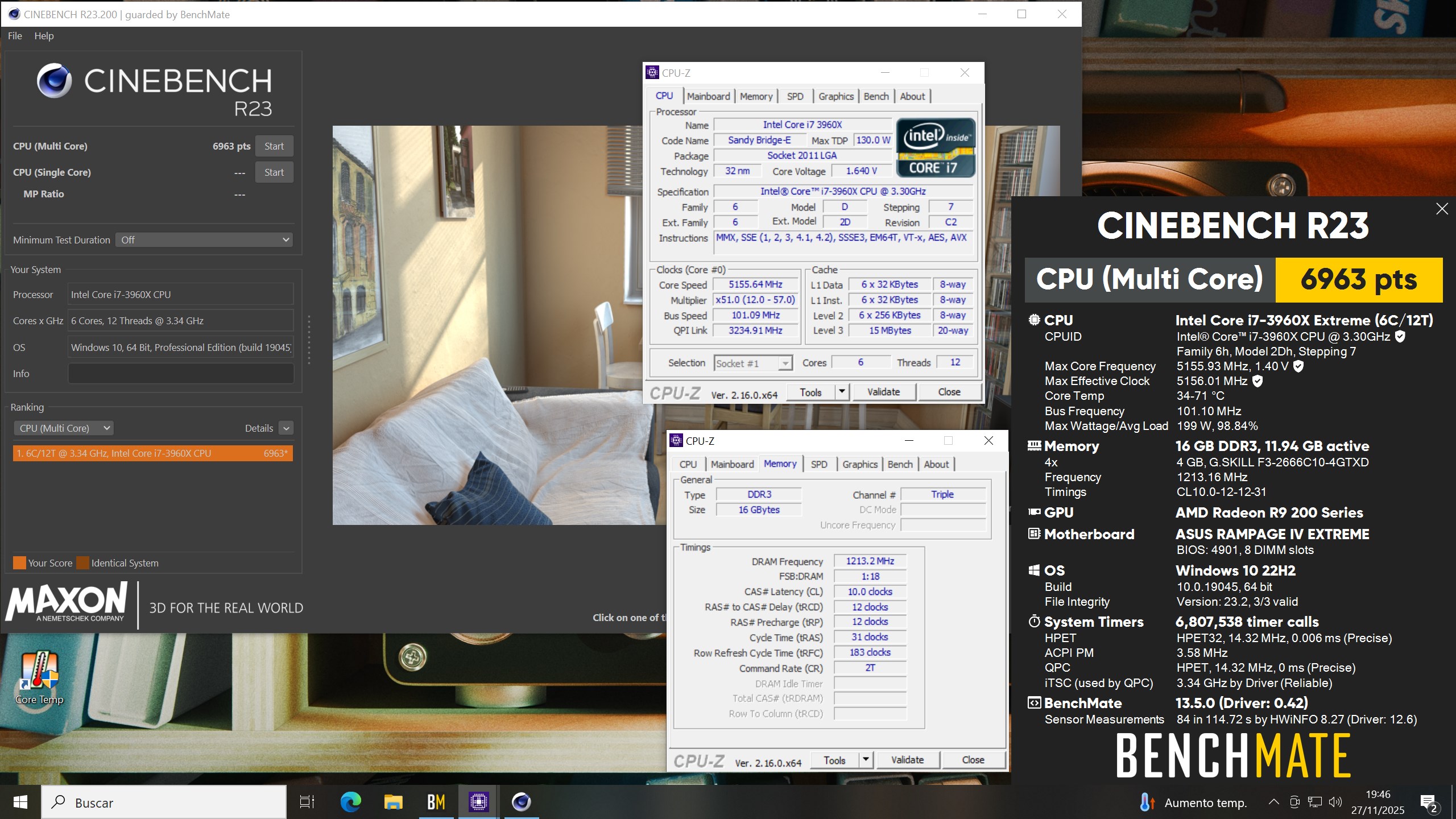Viewport: 1456px width, 819px height.
Task: Click the Windows Start button
Action: point(20,802)
